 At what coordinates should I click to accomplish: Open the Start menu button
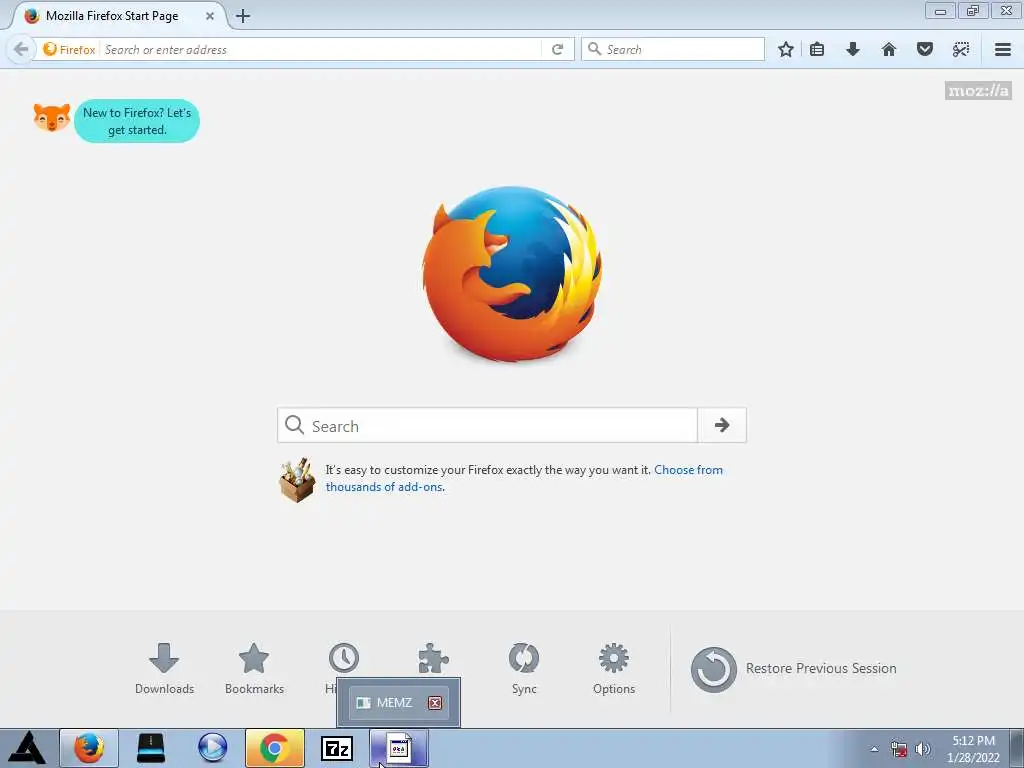(x=27, y=748)
